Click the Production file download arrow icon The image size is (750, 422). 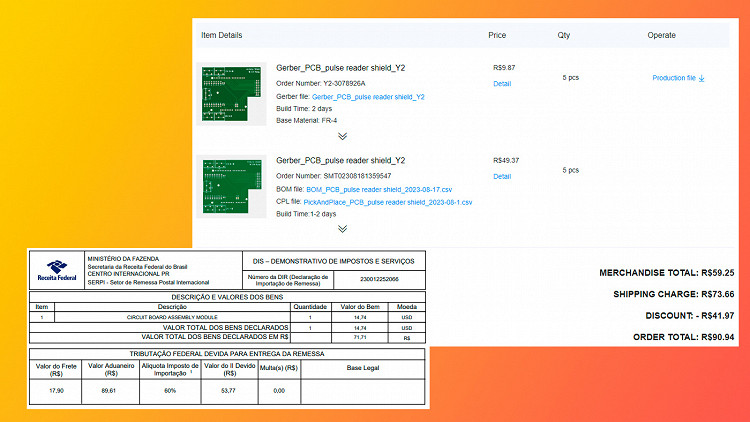[x=702, y=78]
